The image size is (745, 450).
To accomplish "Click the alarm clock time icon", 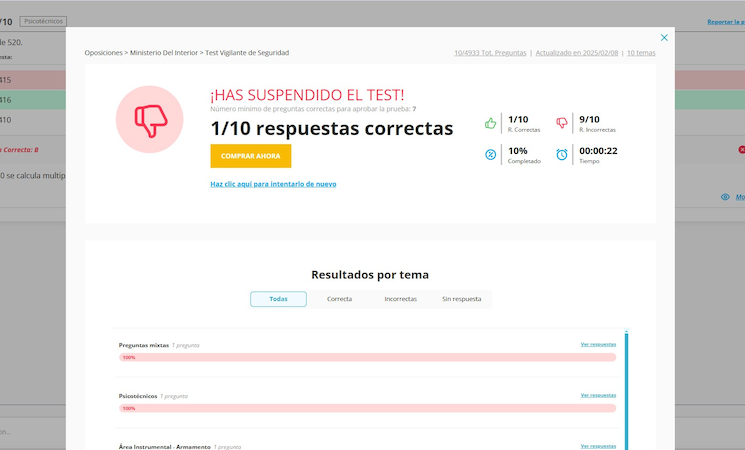I will tap(561, 154).
